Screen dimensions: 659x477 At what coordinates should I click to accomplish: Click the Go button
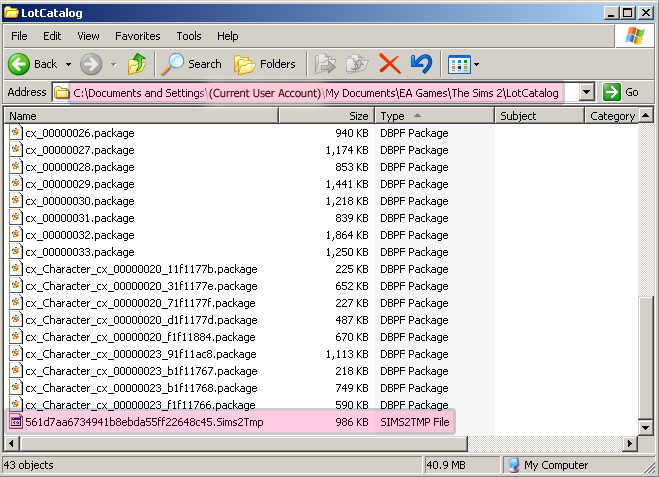[x=621, y=92]
